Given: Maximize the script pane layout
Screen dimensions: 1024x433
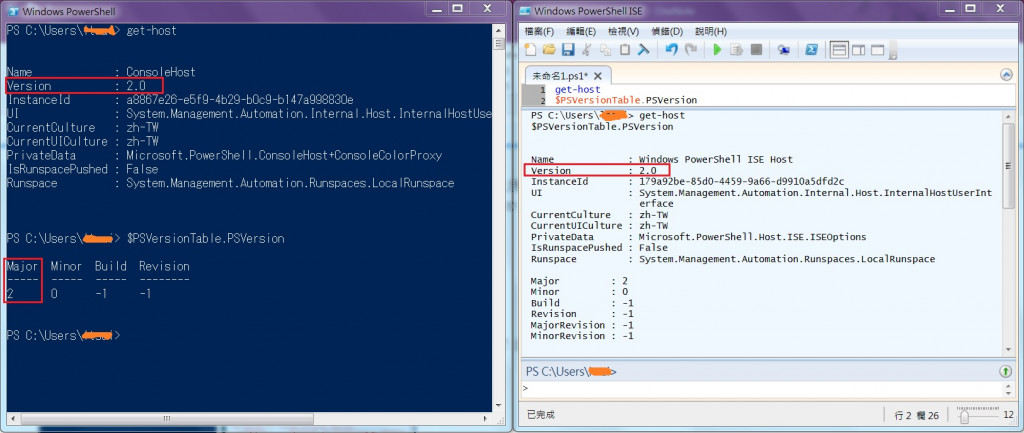Looking at the screenshot, I should click(877, 50).
